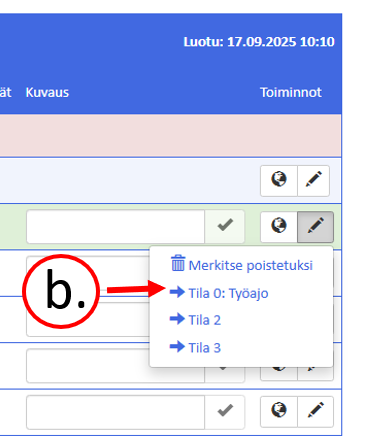Choose 'Tila 2' in the dropdown menu

click(x=195, y=320)
